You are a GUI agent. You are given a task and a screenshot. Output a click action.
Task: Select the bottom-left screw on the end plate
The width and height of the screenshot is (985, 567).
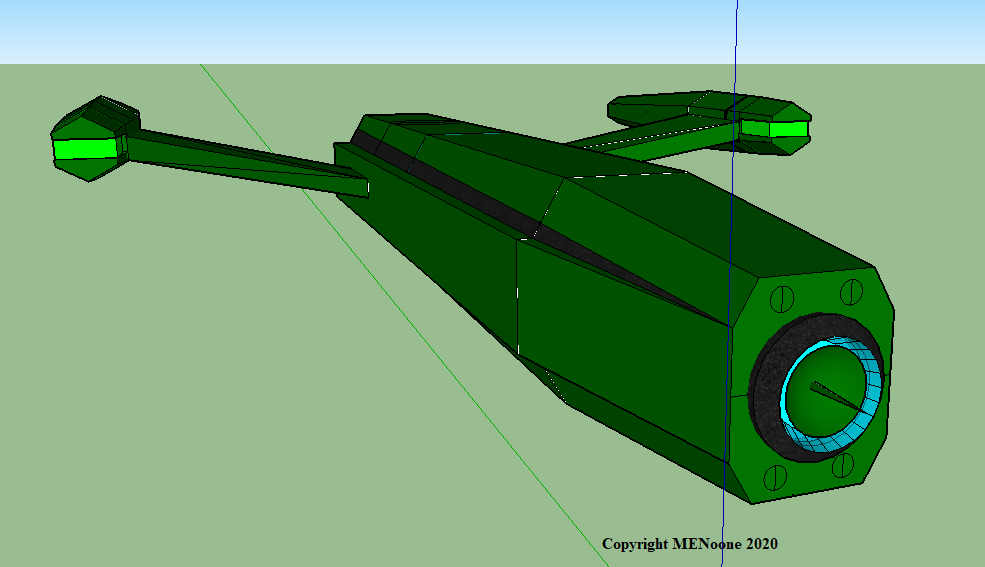click(775, 478)
